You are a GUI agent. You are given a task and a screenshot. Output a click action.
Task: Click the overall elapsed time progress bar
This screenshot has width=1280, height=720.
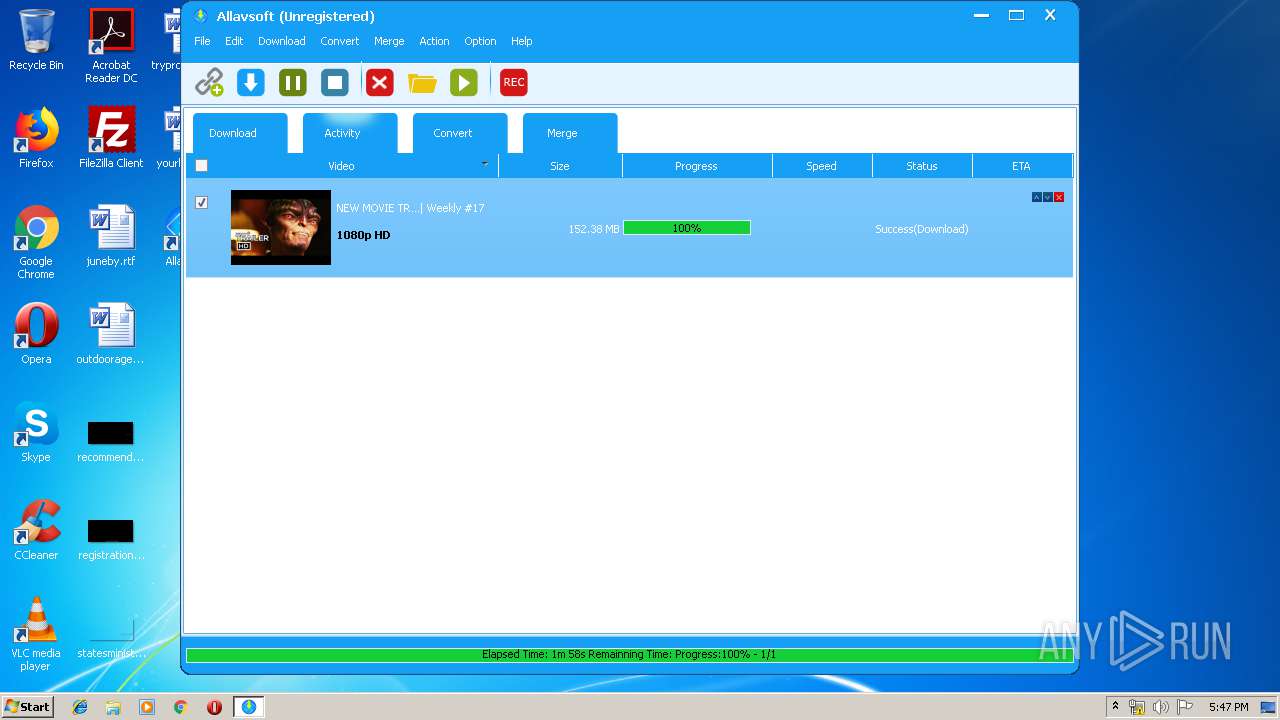(629, 655)
